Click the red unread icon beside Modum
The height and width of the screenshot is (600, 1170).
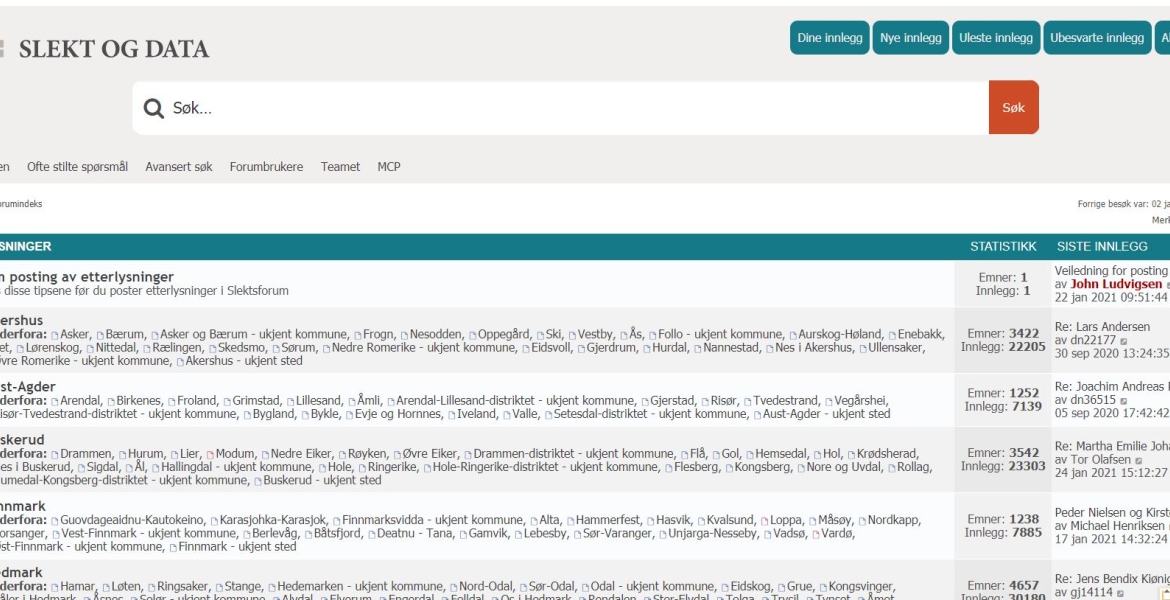pos(210,454)
